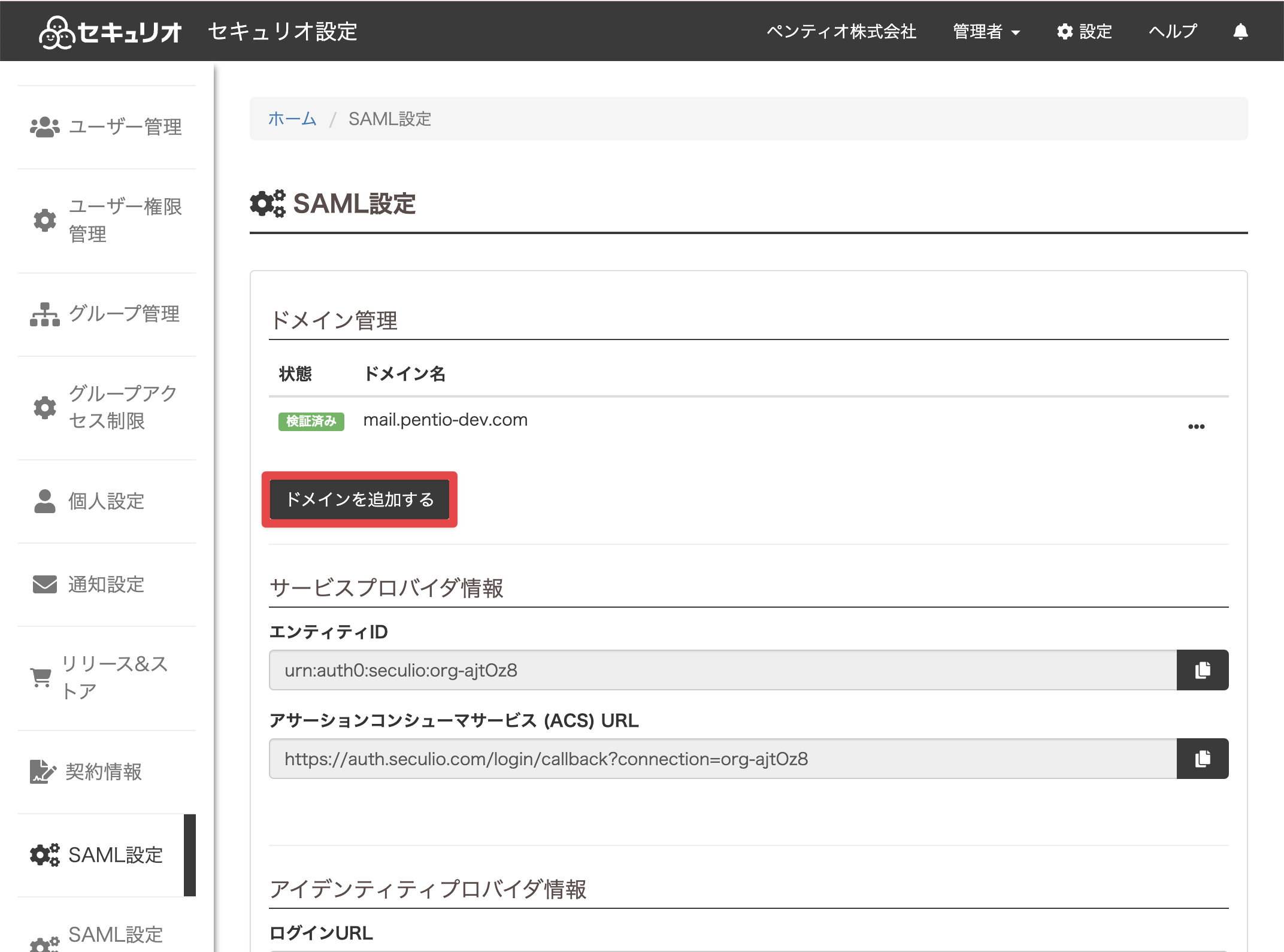This screenshot has height=952, width=1284.
Task: Click the リリース&ストア cart icon
Action: (41, 678)
